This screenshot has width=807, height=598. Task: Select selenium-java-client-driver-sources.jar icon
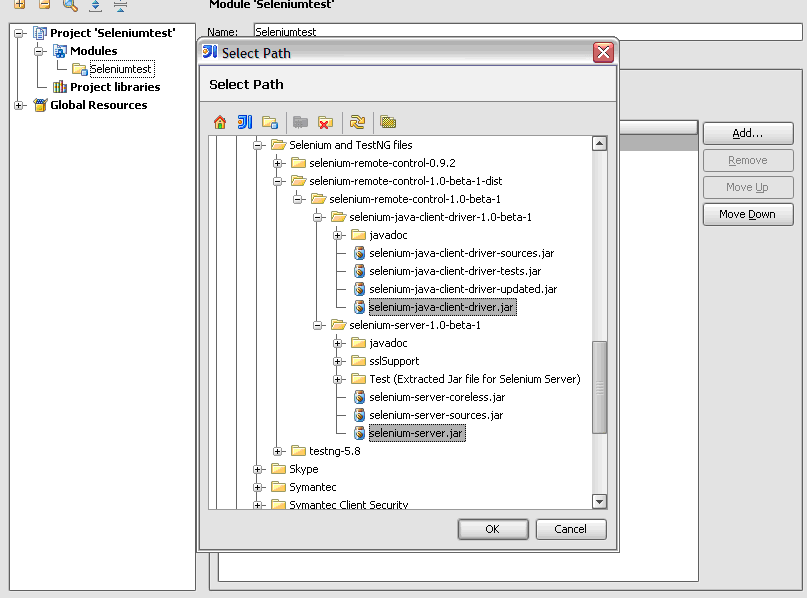(x=359, y=253)
